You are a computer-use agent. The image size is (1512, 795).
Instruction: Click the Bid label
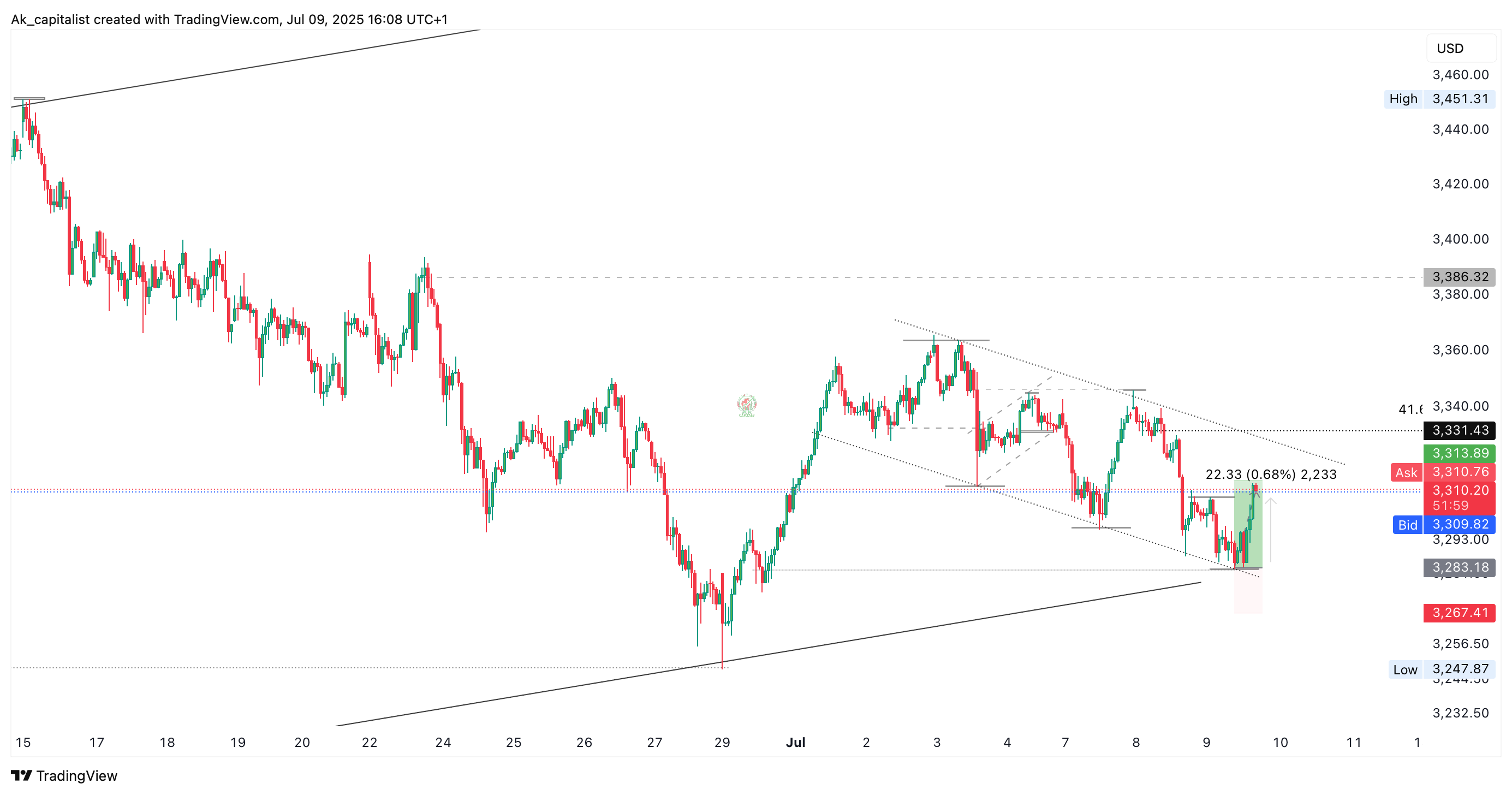pos(1408,525)
